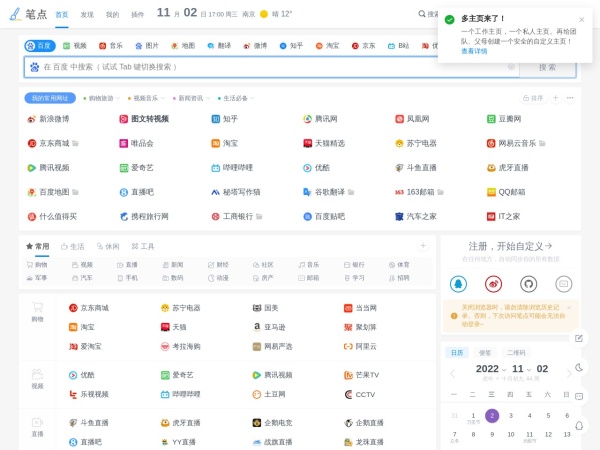
Task: Close the orange browser history warning
Action: point(569,308)
